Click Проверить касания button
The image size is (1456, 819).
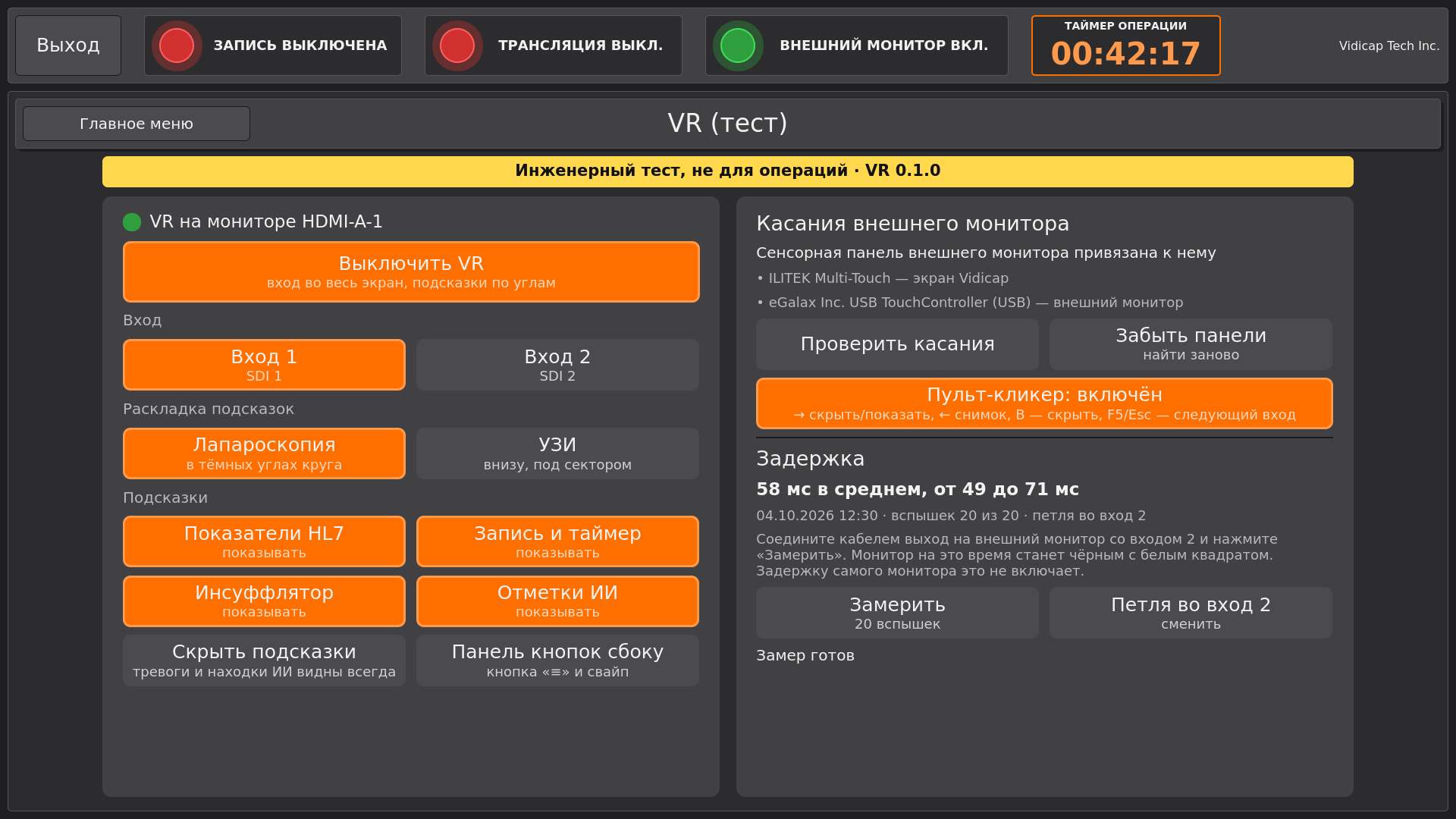click(897, 344)
